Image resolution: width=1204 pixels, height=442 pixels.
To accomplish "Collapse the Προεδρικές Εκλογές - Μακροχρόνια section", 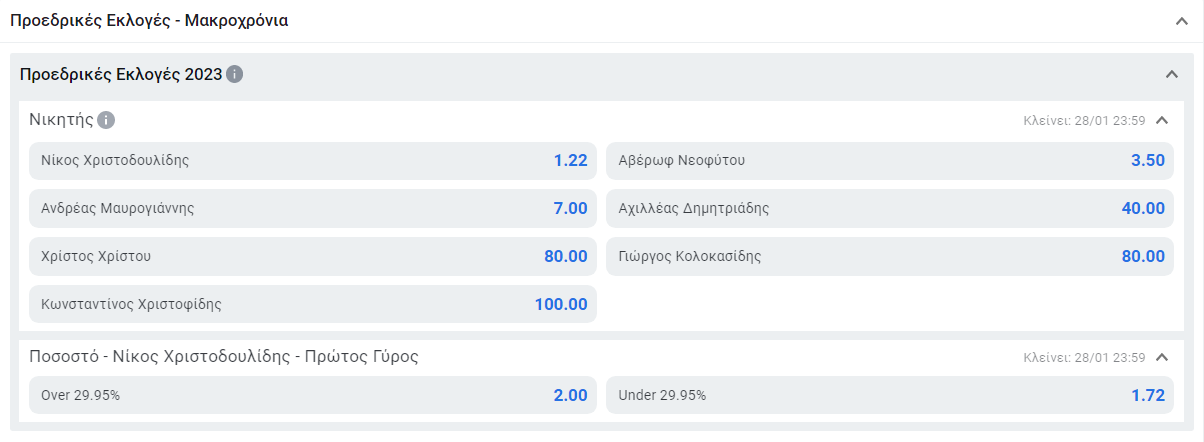I will coord(1182,20).
